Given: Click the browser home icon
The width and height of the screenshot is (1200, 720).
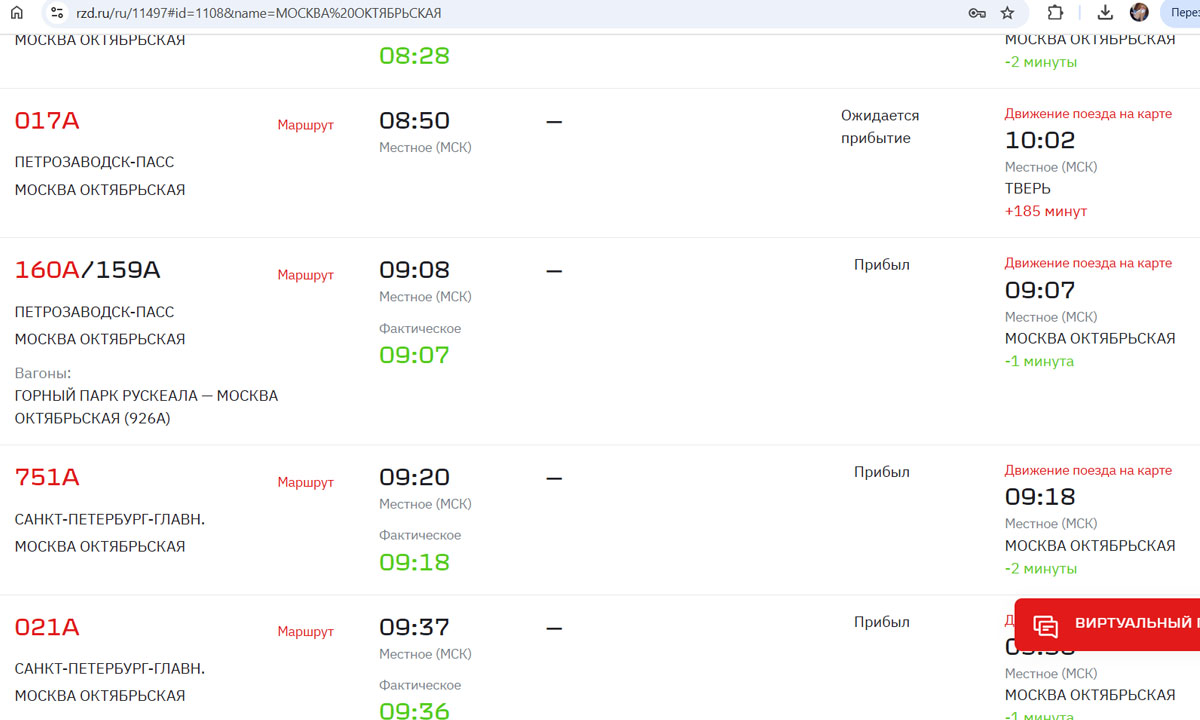Looking at the screenshot, I should tap(17, 13).
